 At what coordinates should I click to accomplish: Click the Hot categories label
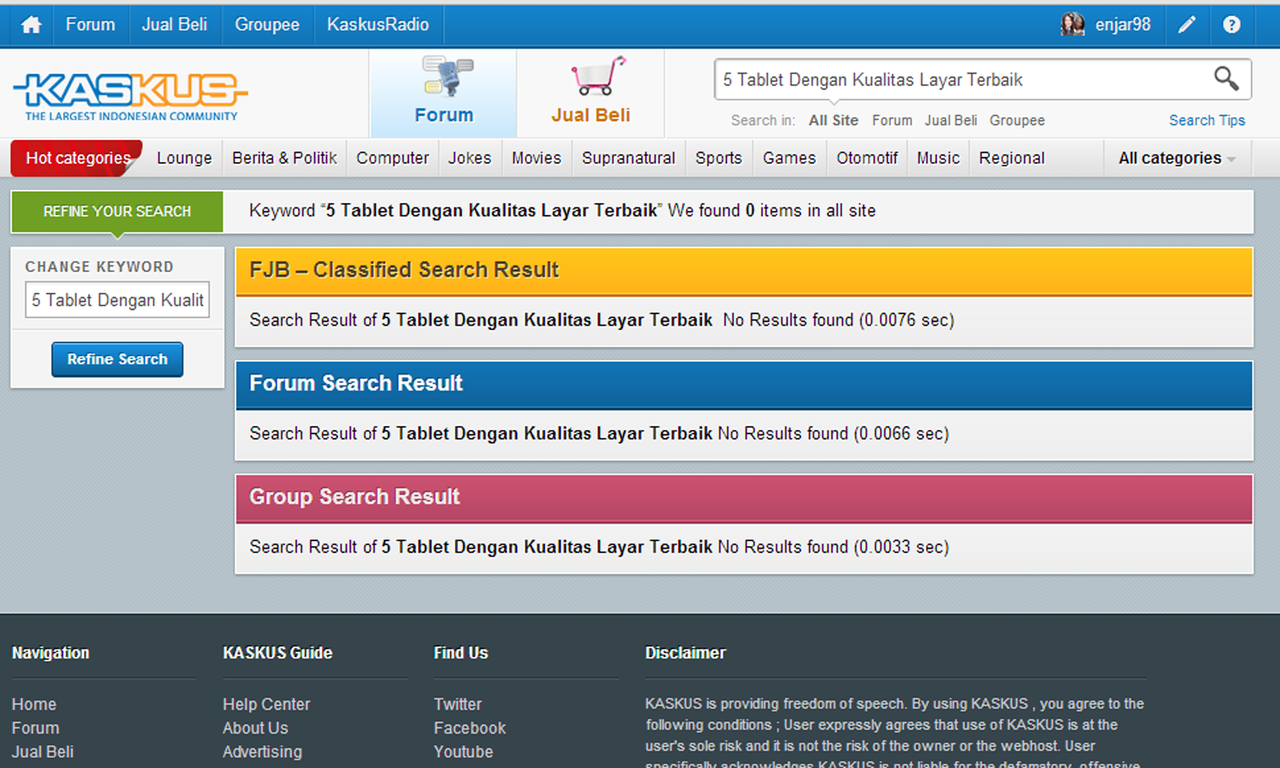[78, 158]
